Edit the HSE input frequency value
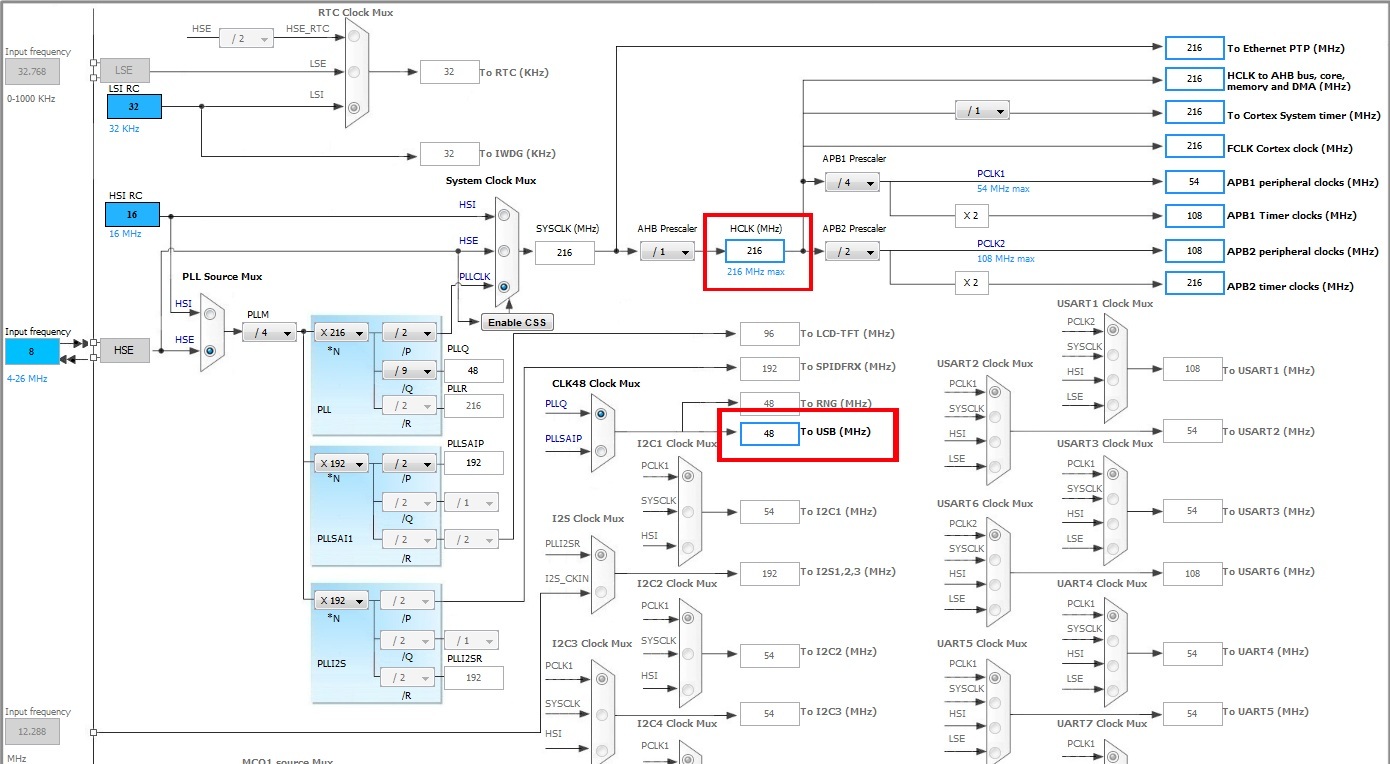Image resolution: width=1390 pixels, height=764 pixels. (x=33, y=350)
